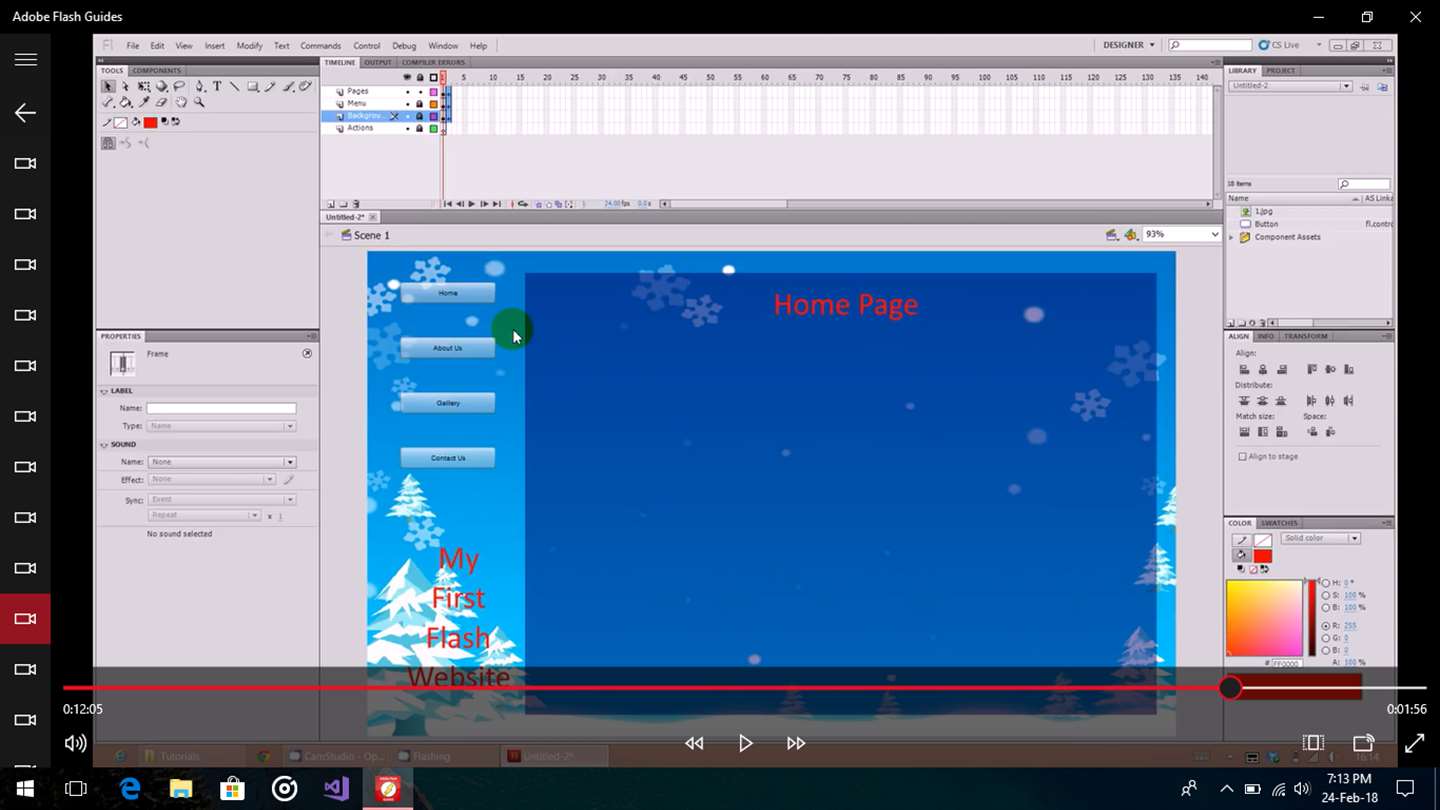Click the frame label Name input field
1440x810 pixels.
pos(221,408)
